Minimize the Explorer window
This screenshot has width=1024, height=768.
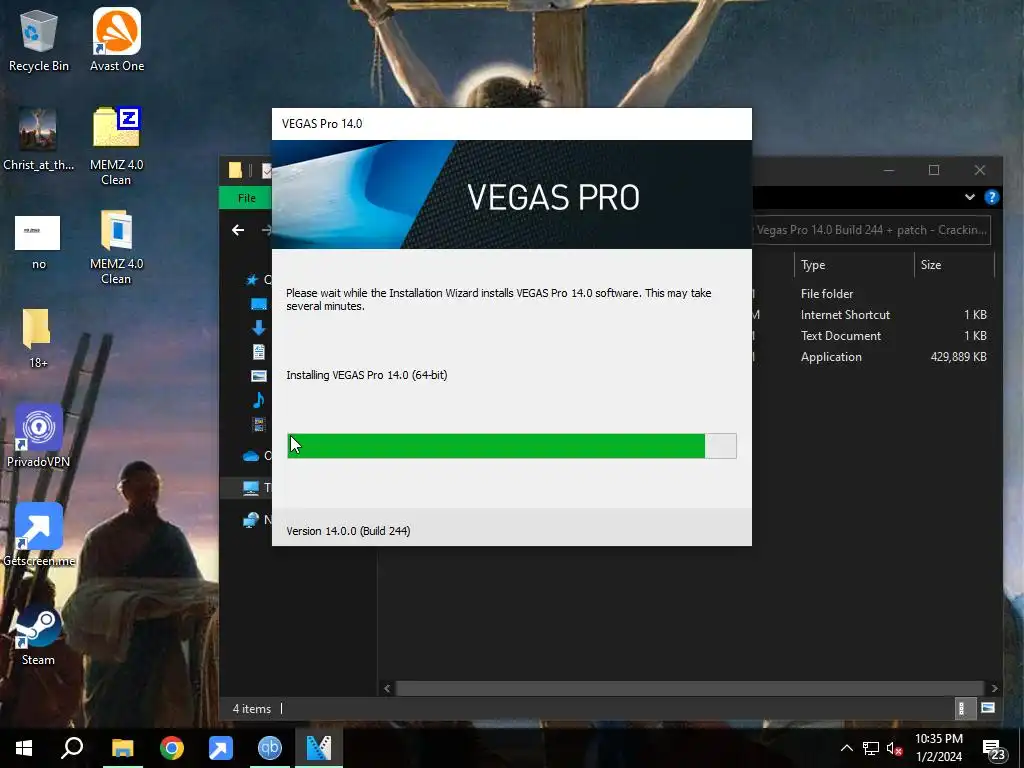click(889, 170)
